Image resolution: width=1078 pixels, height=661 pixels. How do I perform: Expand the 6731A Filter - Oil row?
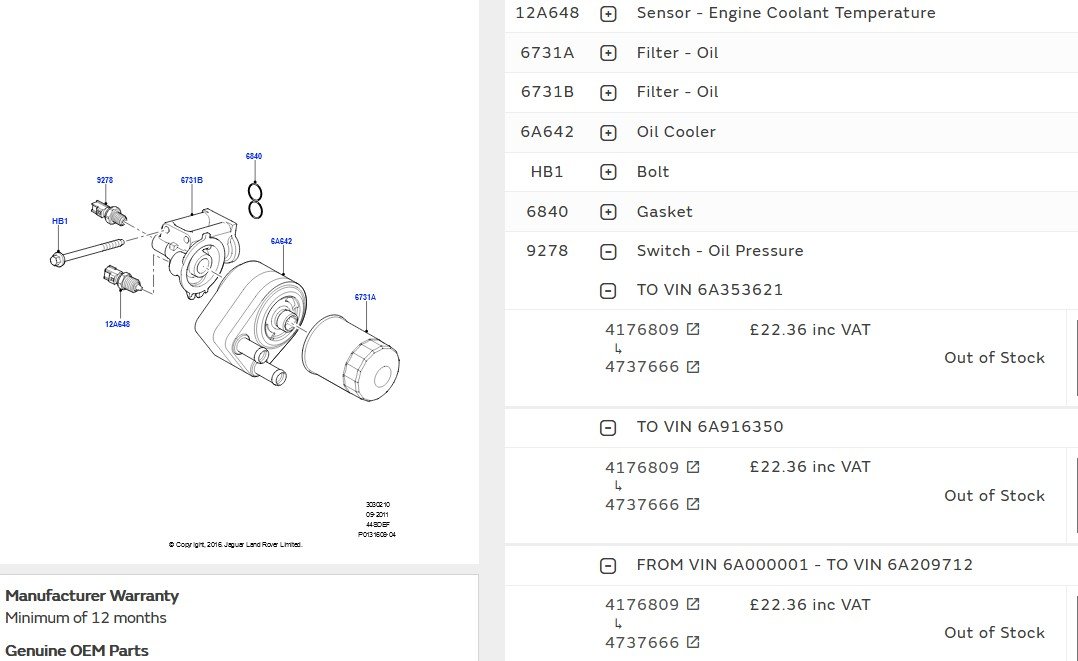(x=608, y=53)
